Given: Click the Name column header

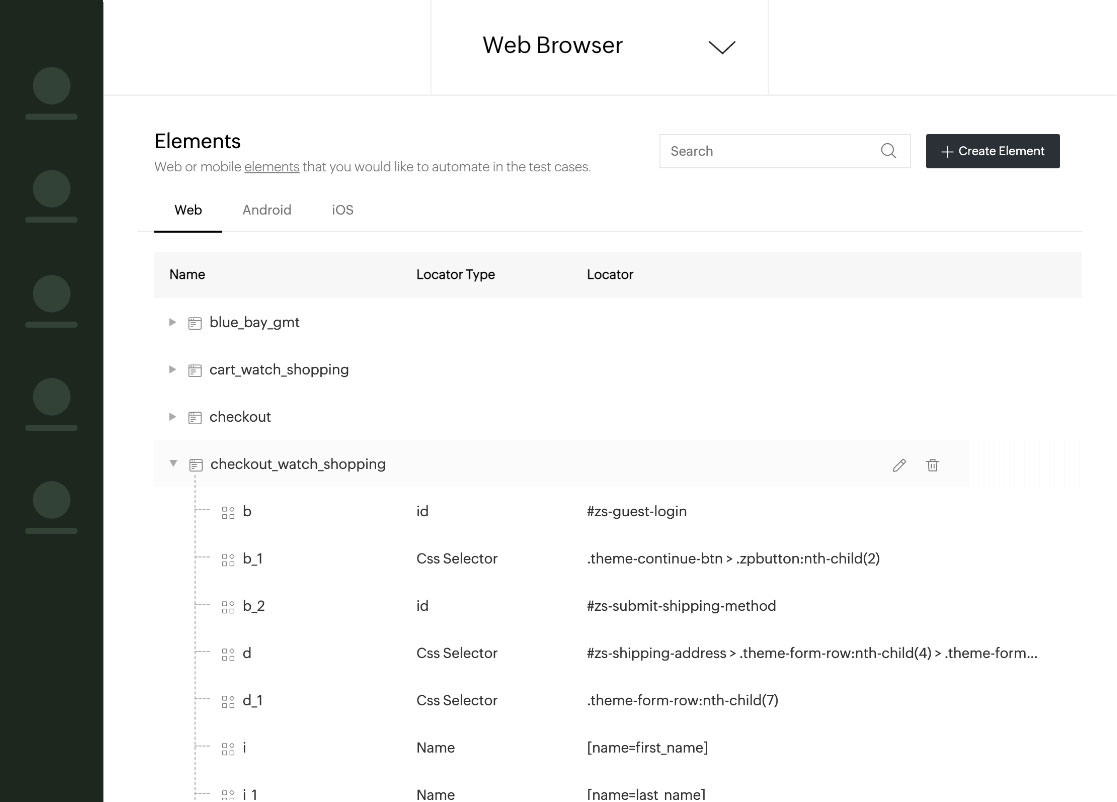Looking at the screenshot, I should point(187,274).
